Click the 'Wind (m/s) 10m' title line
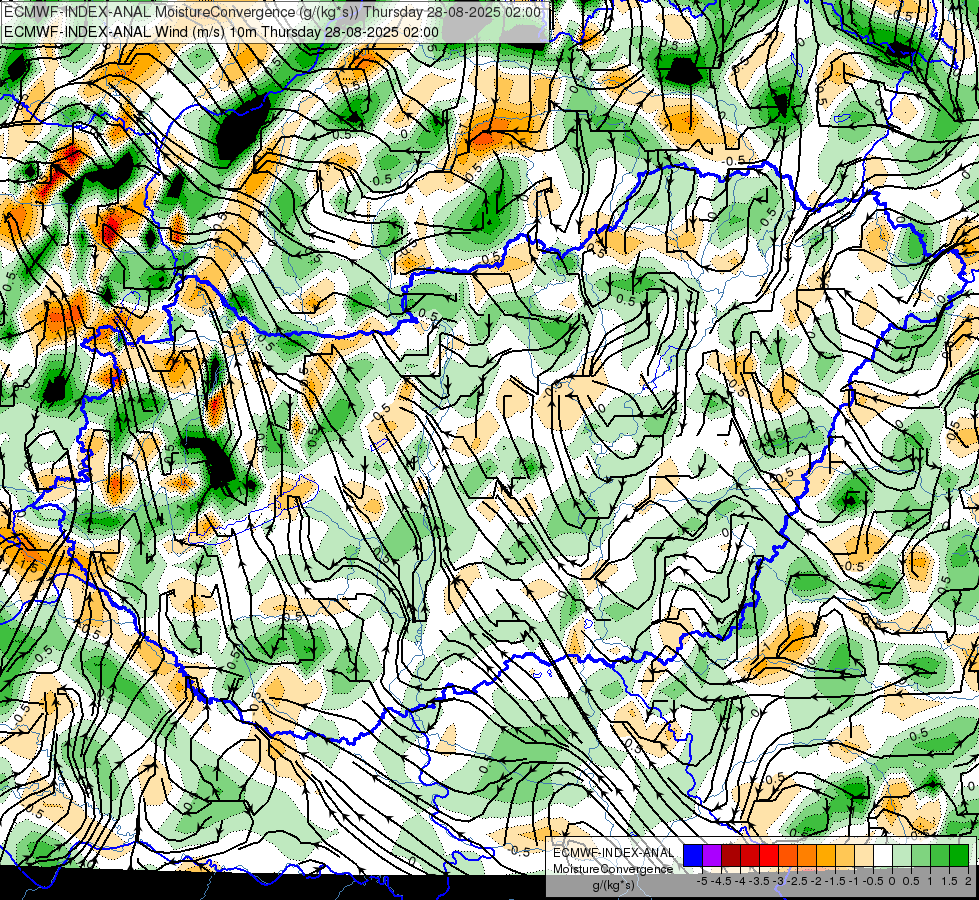The height and width of the screenshot is (900, 979). click(221, 32)
